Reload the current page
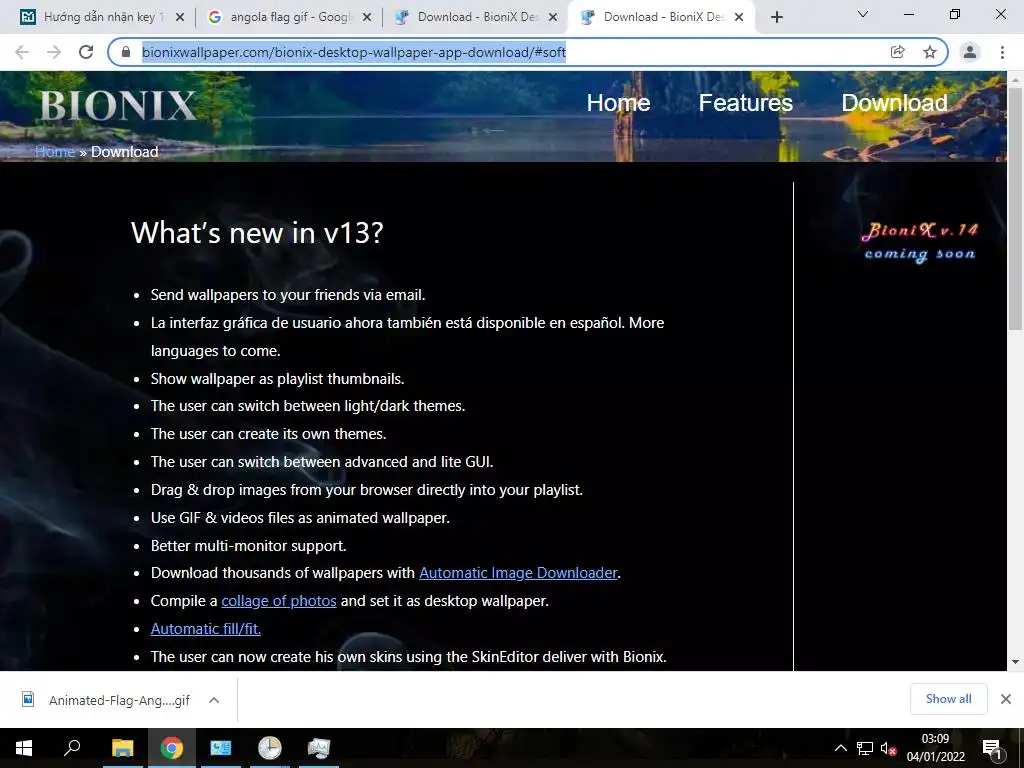Screen dimensions: 1024x768 86,52
